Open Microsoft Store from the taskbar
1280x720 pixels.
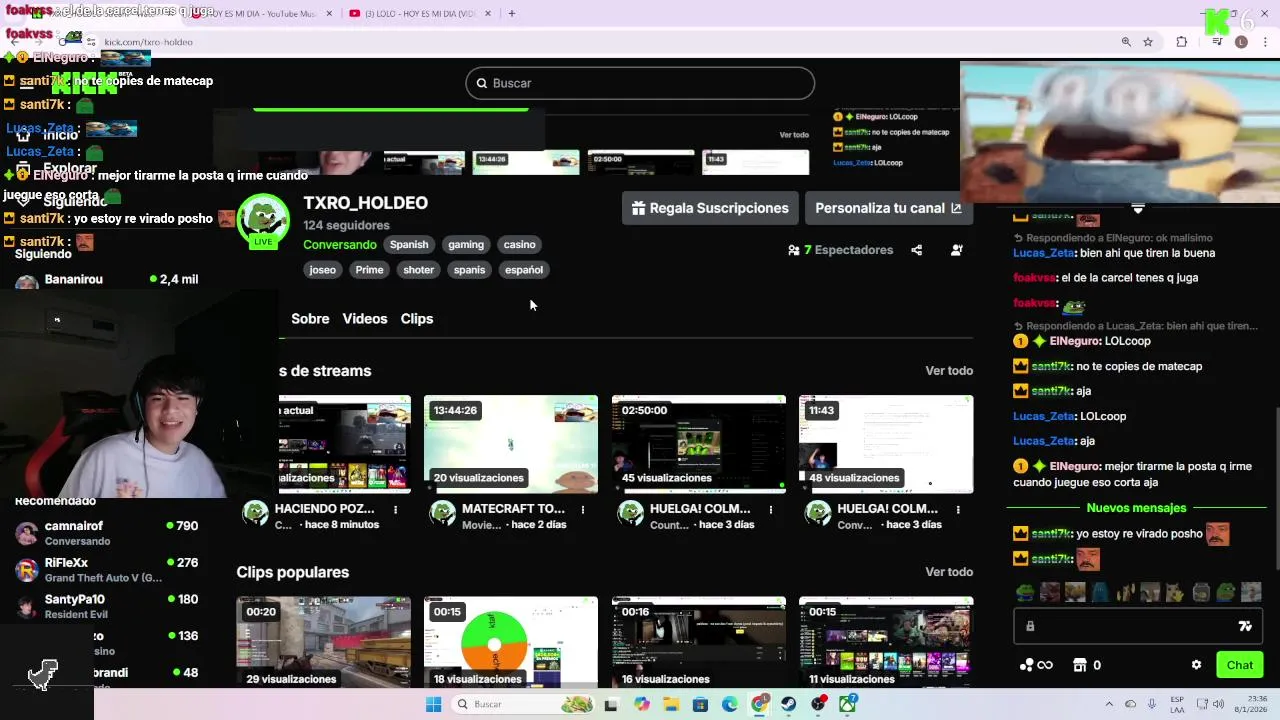point(700,704)
